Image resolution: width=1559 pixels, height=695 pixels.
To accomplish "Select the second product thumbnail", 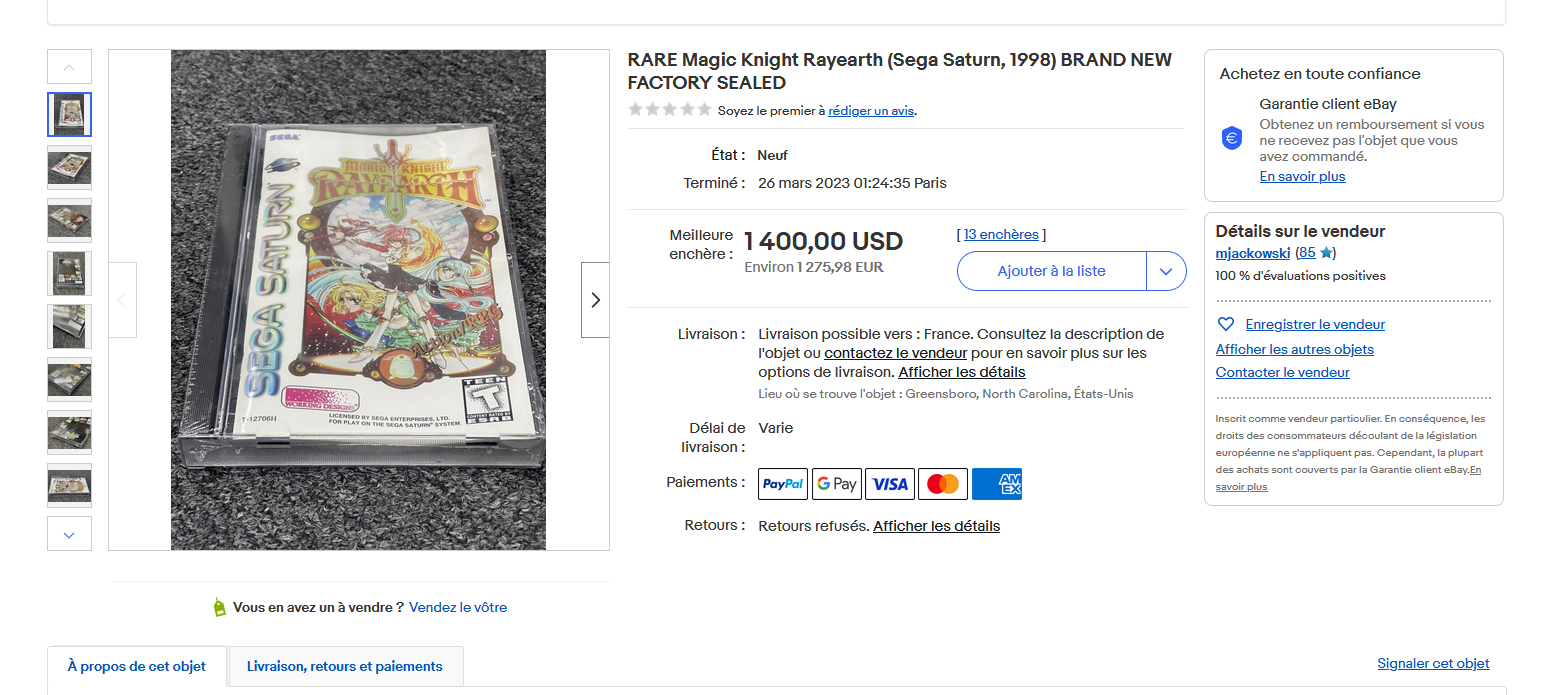I will [x=69, y=167].
